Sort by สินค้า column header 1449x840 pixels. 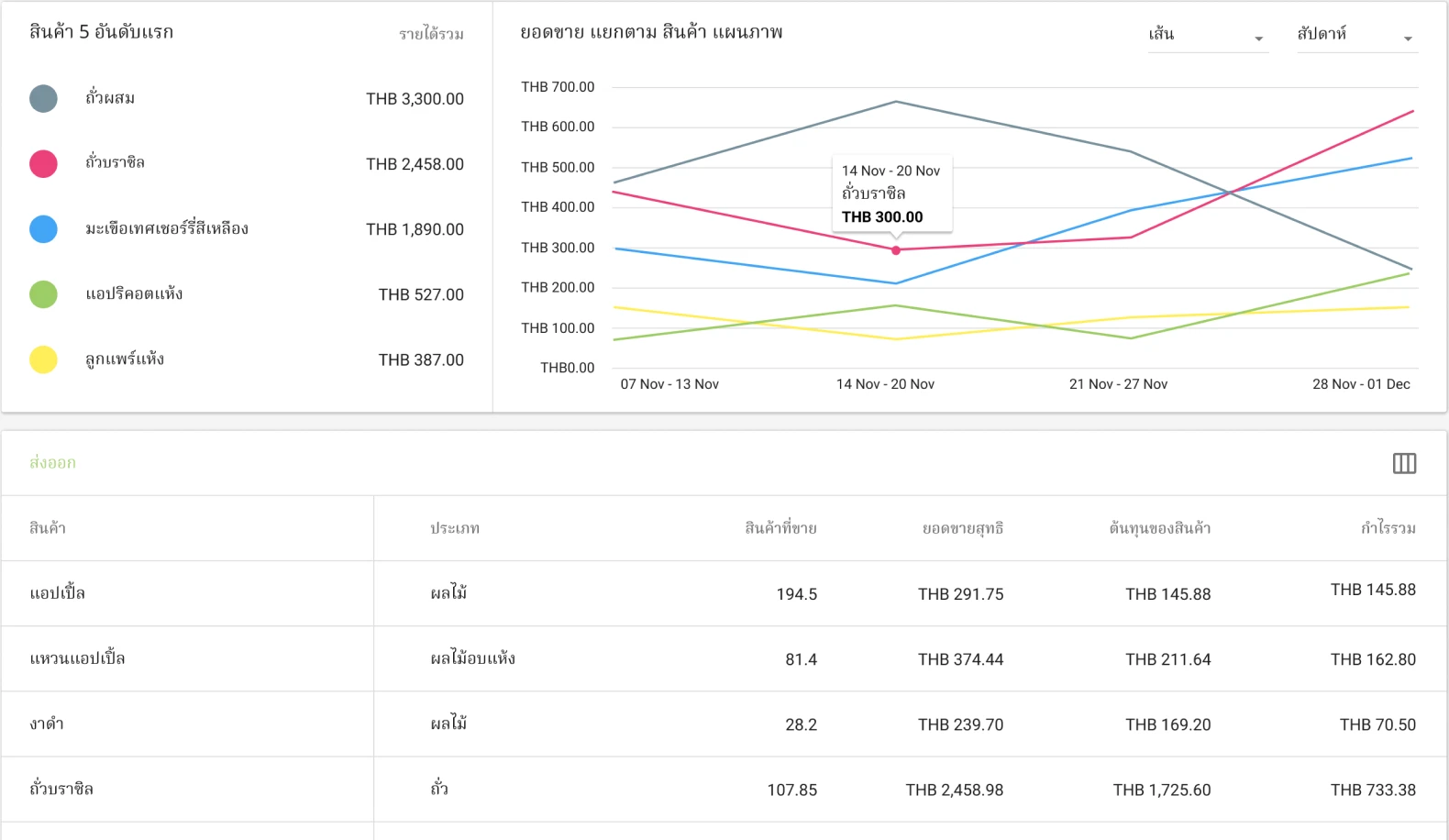(x=48, y=528)
